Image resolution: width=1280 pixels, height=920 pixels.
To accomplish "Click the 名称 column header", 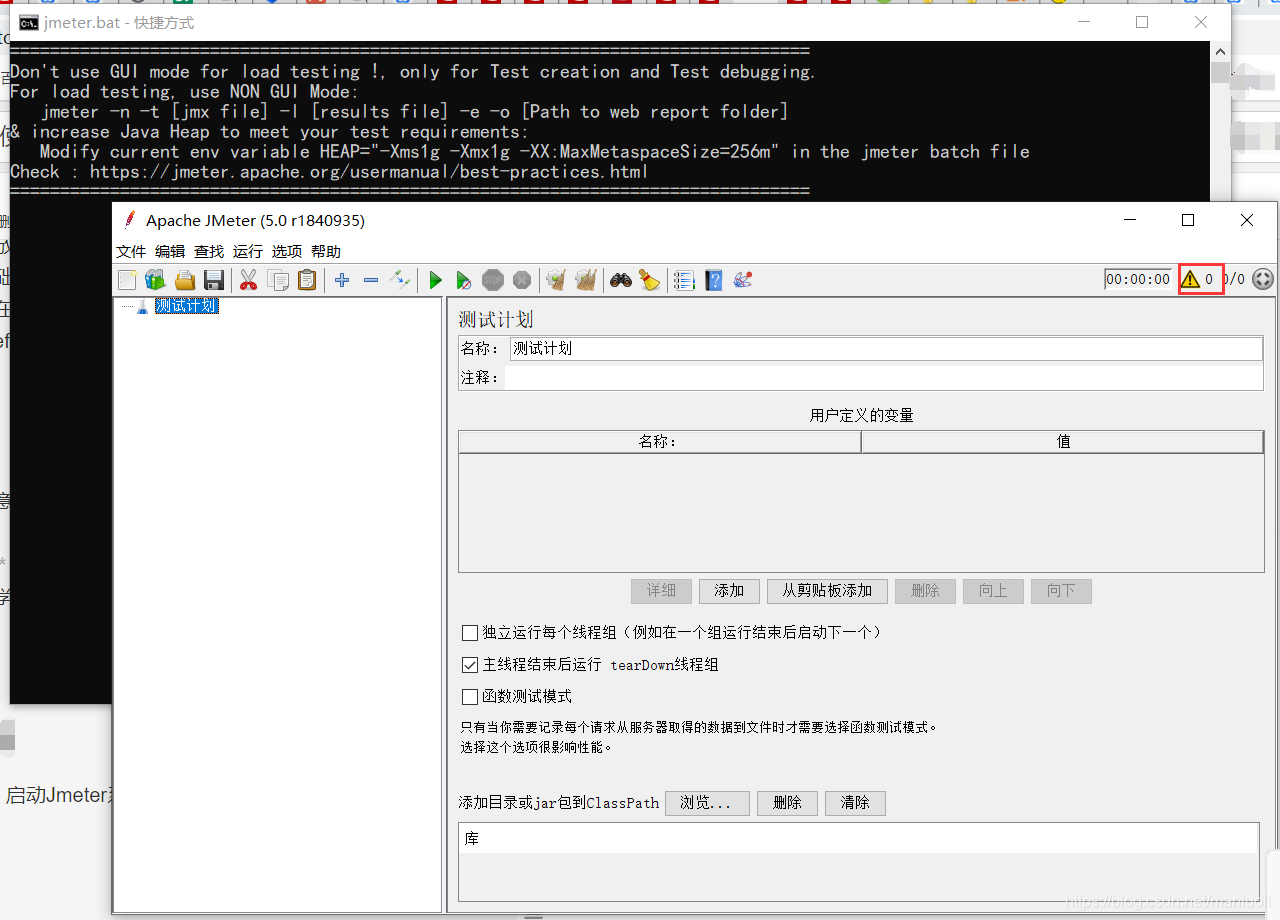I will (659, 441).
